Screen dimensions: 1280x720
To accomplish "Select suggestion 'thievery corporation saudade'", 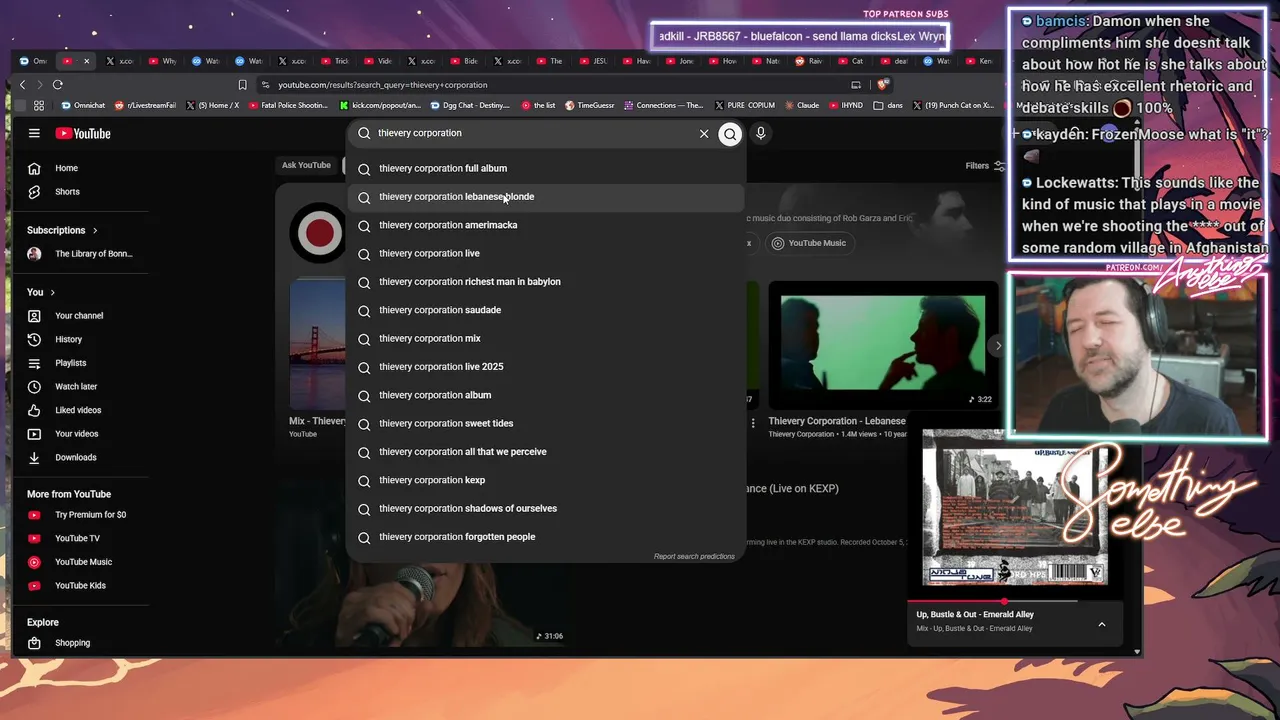I will coord(546,310).
